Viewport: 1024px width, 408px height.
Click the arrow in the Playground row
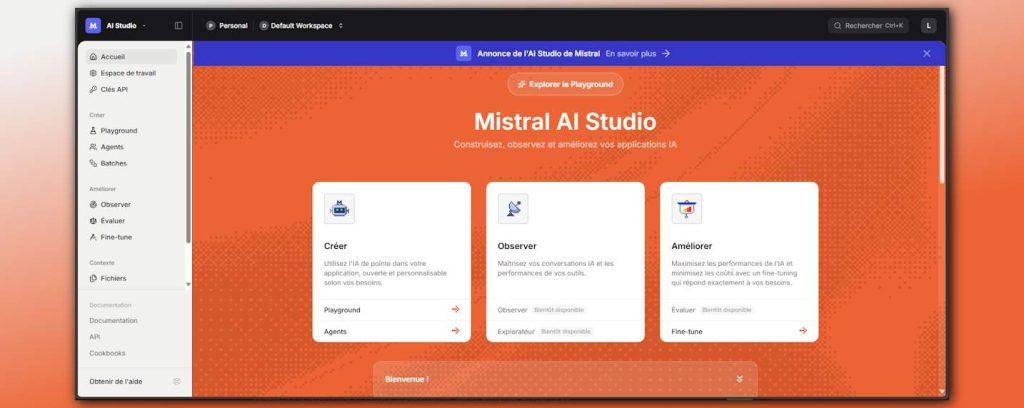tap(455, 309)
